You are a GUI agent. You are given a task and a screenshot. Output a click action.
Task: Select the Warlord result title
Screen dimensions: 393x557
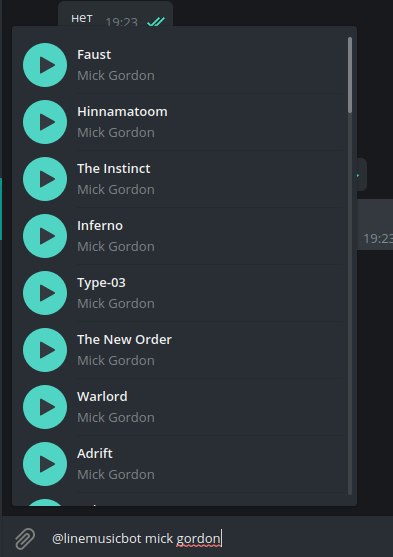coord(102,396)
